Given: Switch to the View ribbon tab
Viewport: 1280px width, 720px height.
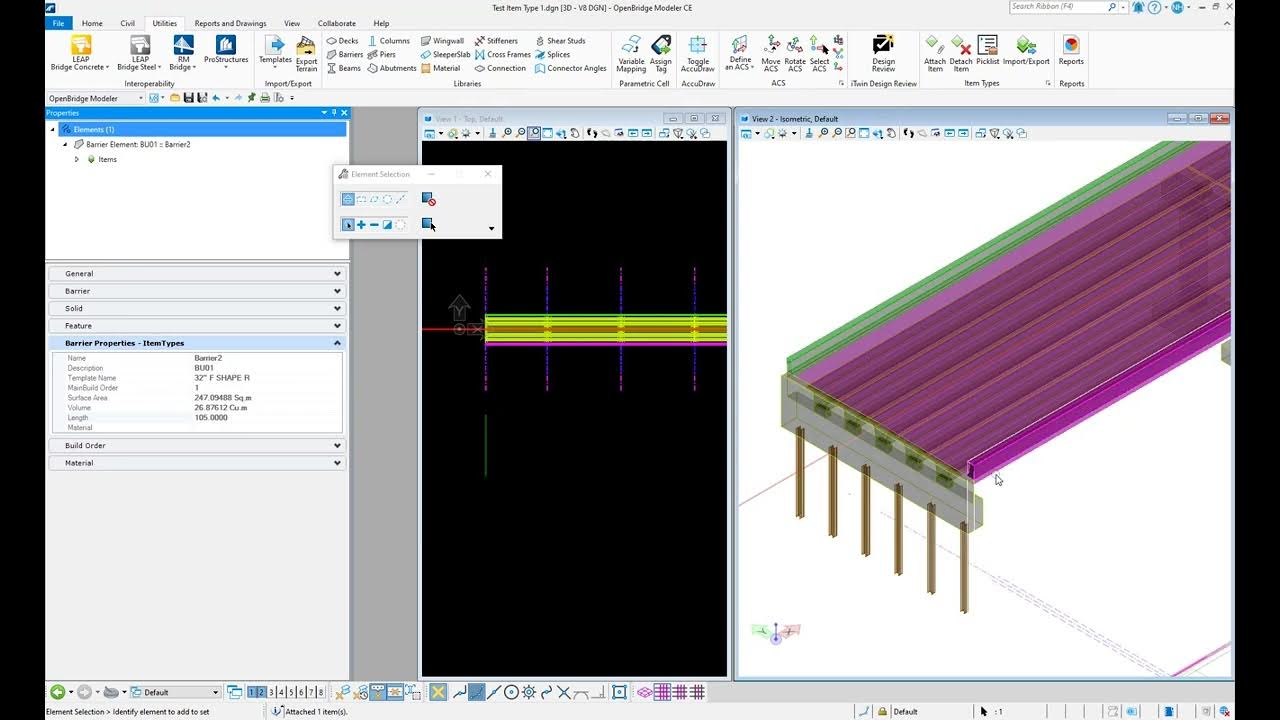Looking at the screenshot, I should tap(292, 23).
